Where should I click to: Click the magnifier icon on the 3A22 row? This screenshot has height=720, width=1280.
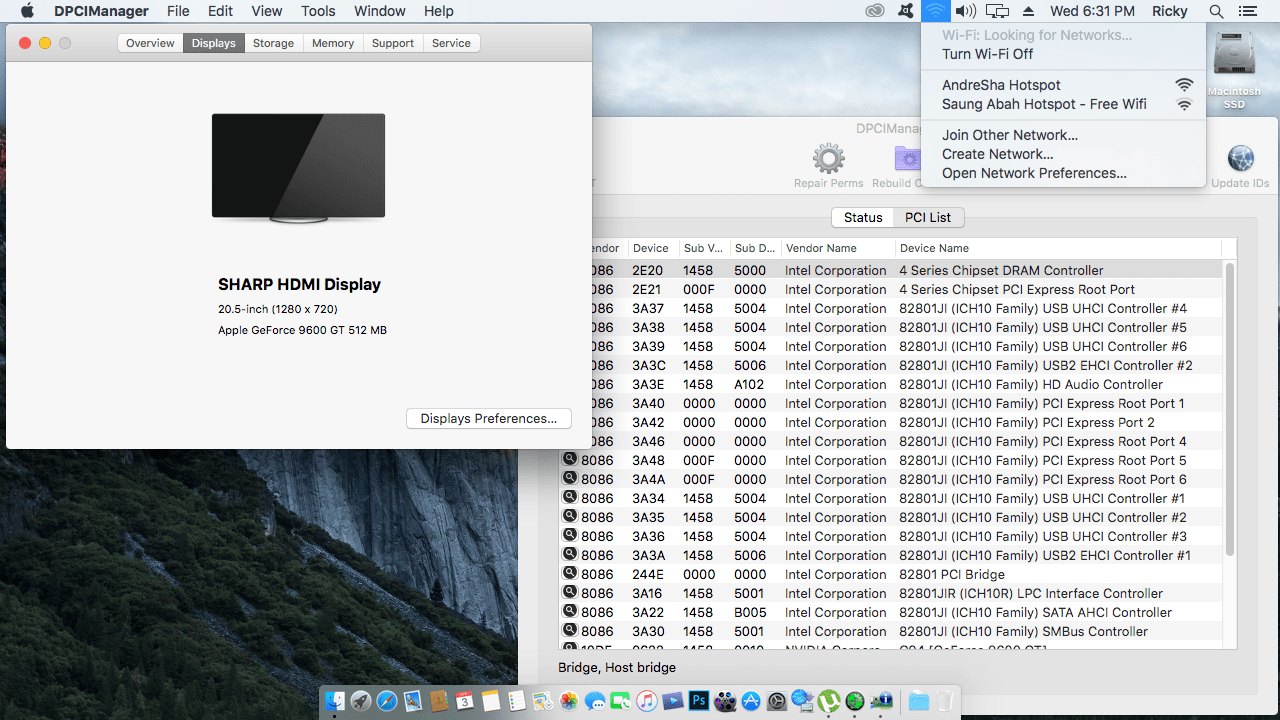[x=570, y=611]
